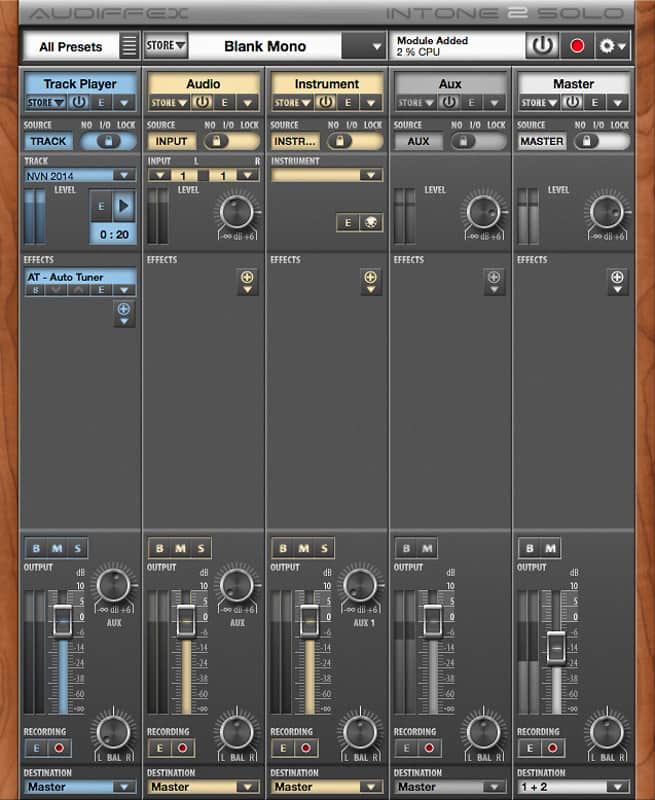Toggle power on the Track Player module

pos(79,103)
